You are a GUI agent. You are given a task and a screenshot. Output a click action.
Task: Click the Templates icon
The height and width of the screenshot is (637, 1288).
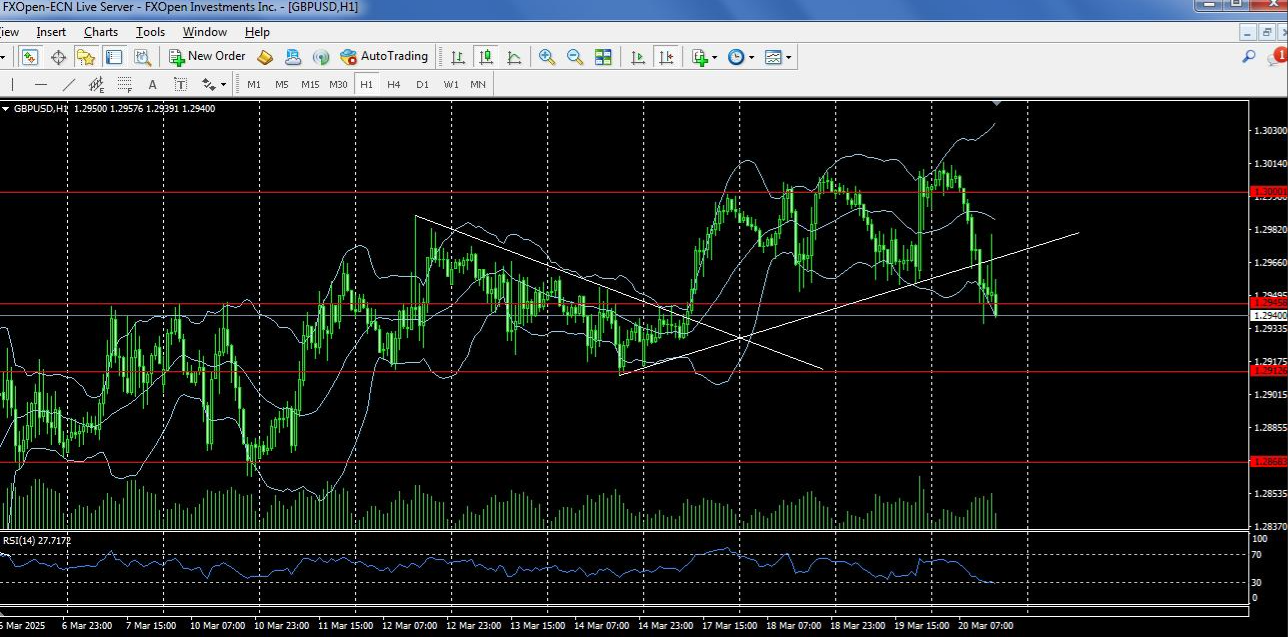click(773, 57)
